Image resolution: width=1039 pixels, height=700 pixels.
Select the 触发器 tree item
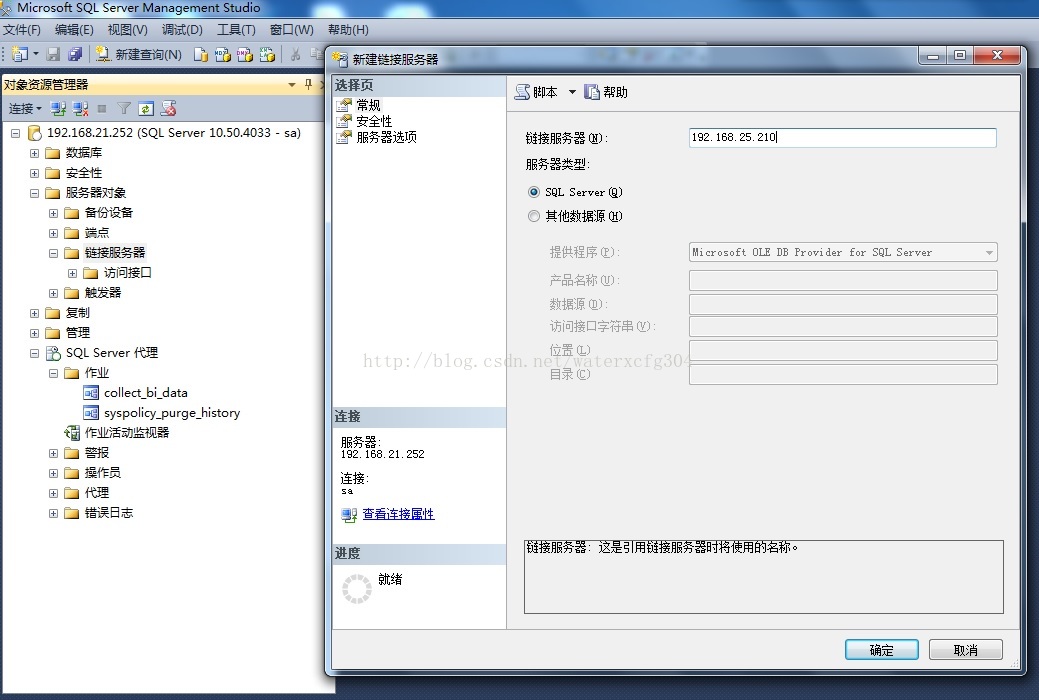click(x=103, y=292)
